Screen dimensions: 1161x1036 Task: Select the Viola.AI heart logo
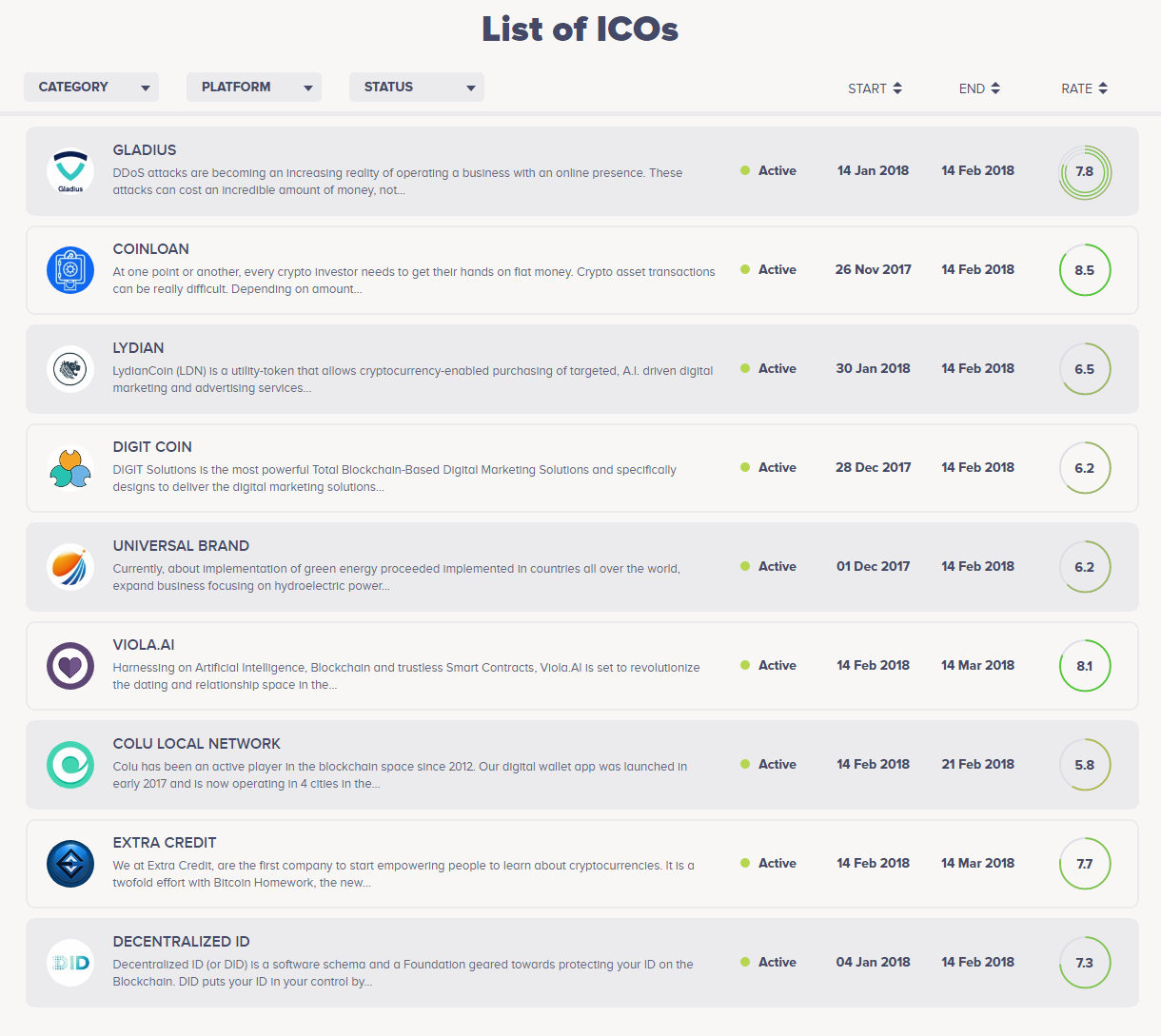69,666
